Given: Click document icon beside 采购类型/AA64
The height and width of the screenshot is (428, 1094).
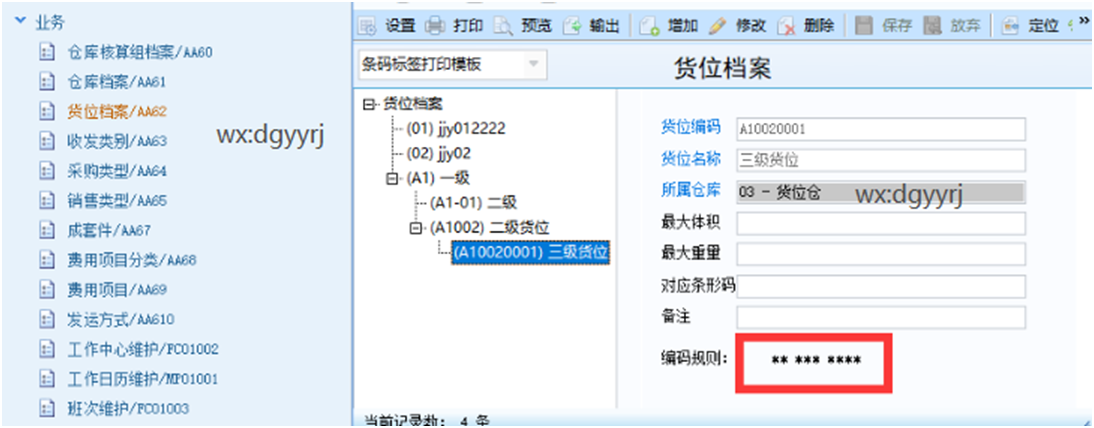Looking at the screenshot, I should pos(47,171).
